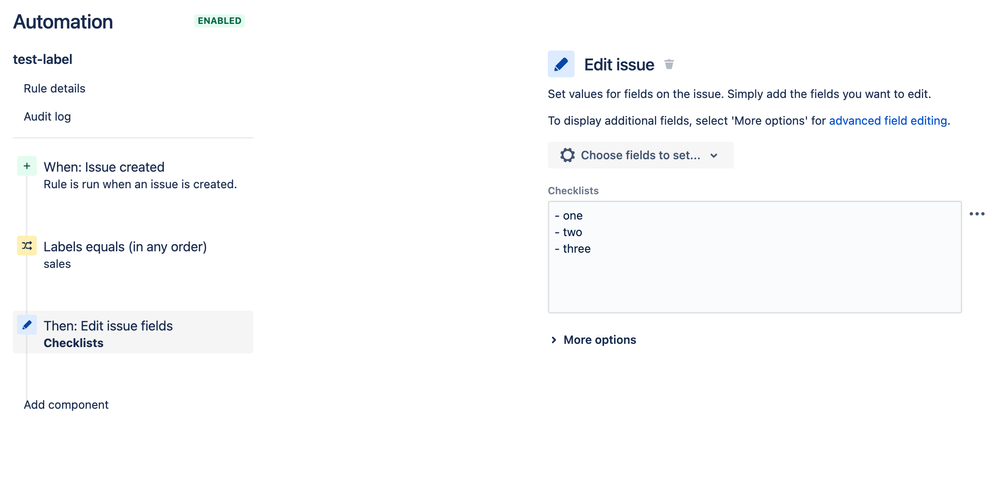
Task: Select the green plus trigger icon
Action: click(27, 167)
